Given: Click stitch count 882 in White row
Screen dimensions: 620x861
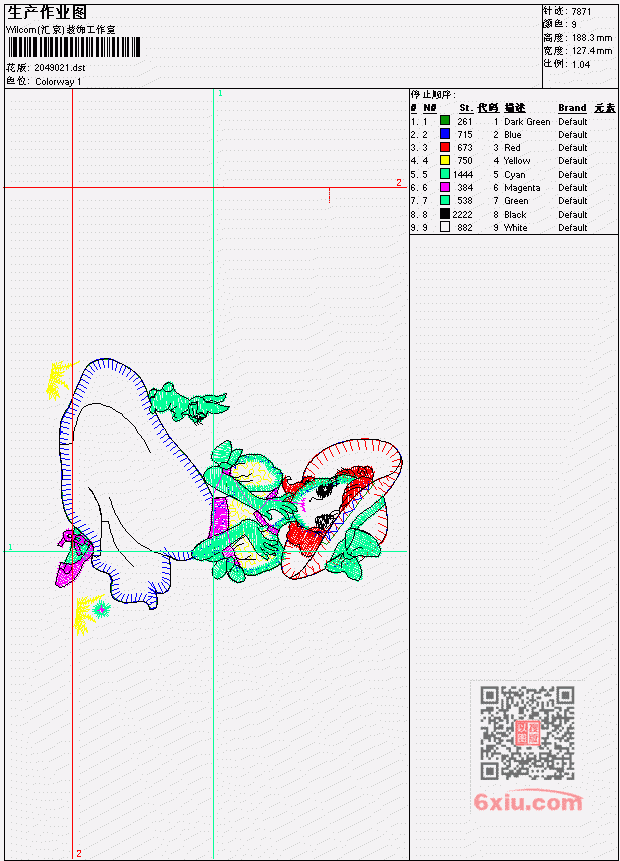Looking at the screenshot, I should coord(465,227).
